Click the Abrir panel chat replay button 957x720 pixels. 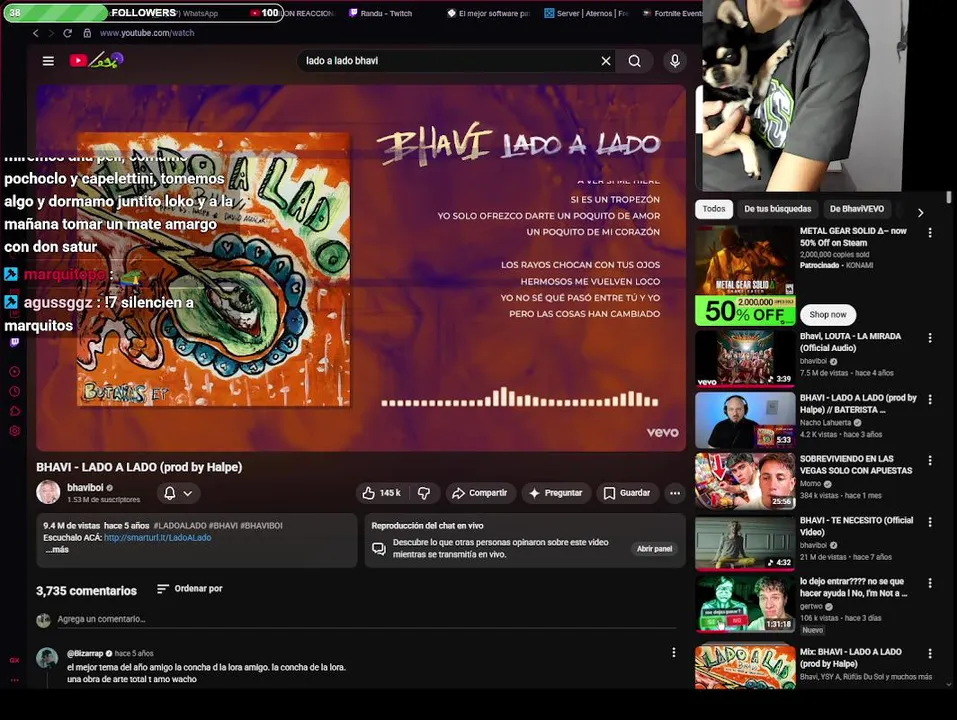click(654, 549)
